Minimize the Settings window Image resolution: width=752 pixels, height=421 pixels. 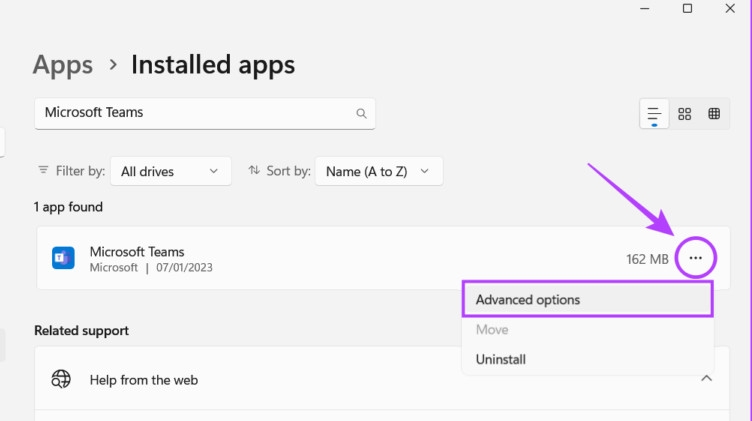point(645,9)
